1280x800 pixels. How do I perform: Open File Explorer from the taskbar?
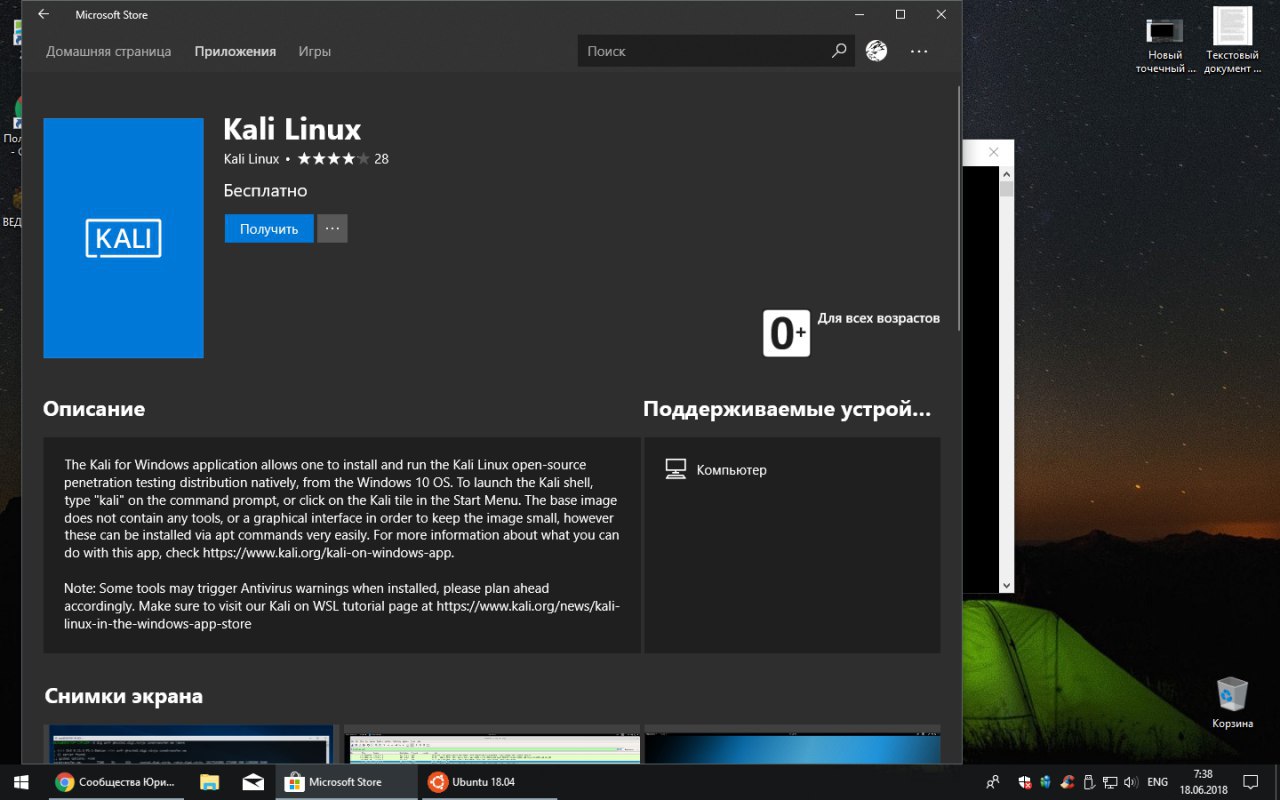209,781
